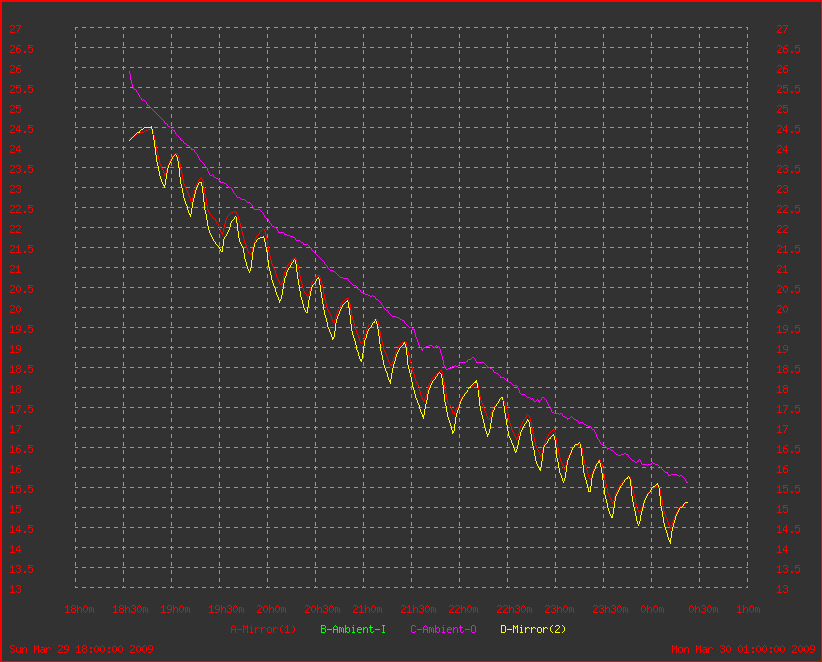Click the D-Mirror(2) legend label
The width and height of the screenshot is (822, 662).
[533, 629]
